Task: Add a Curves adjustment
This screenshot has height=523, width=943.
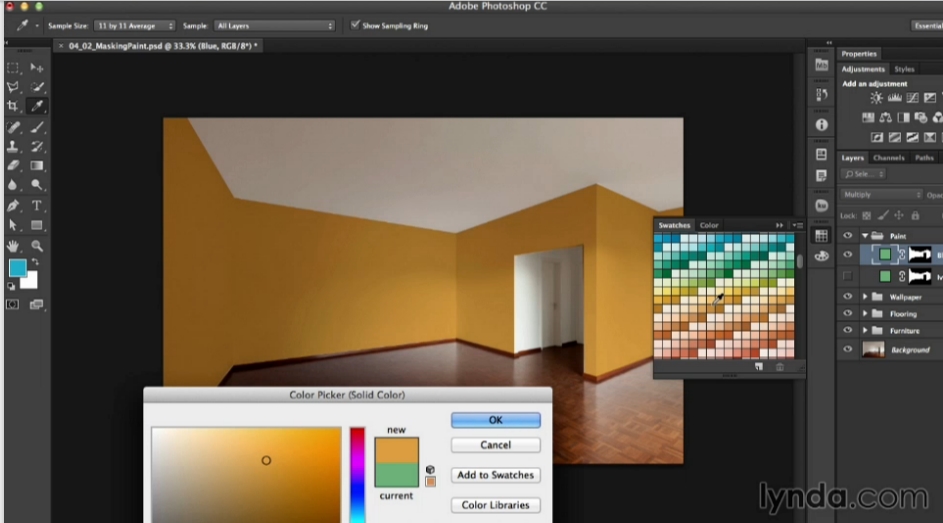Action: pyautogui.click(x=912, y=98)
